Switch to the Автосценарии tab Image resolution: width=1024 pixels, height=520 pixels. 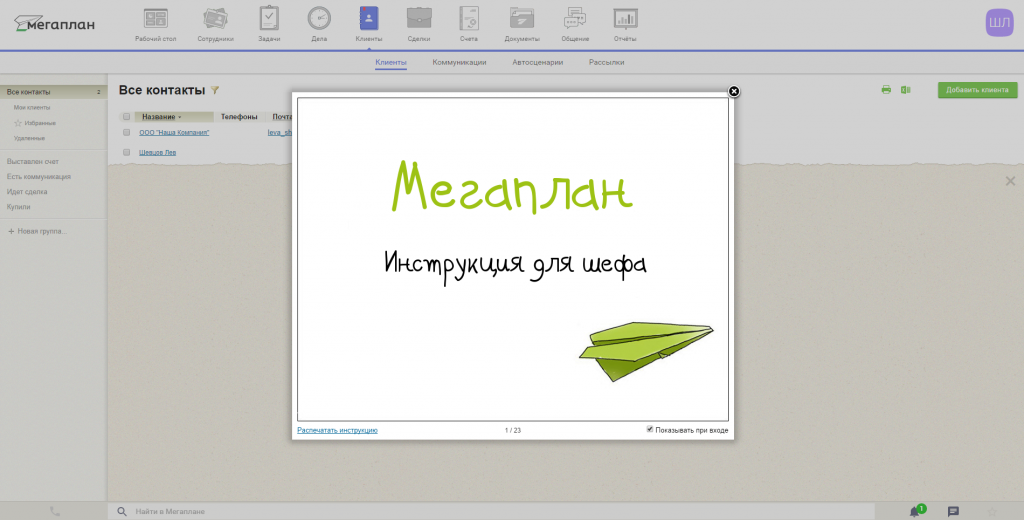point(537,63)
